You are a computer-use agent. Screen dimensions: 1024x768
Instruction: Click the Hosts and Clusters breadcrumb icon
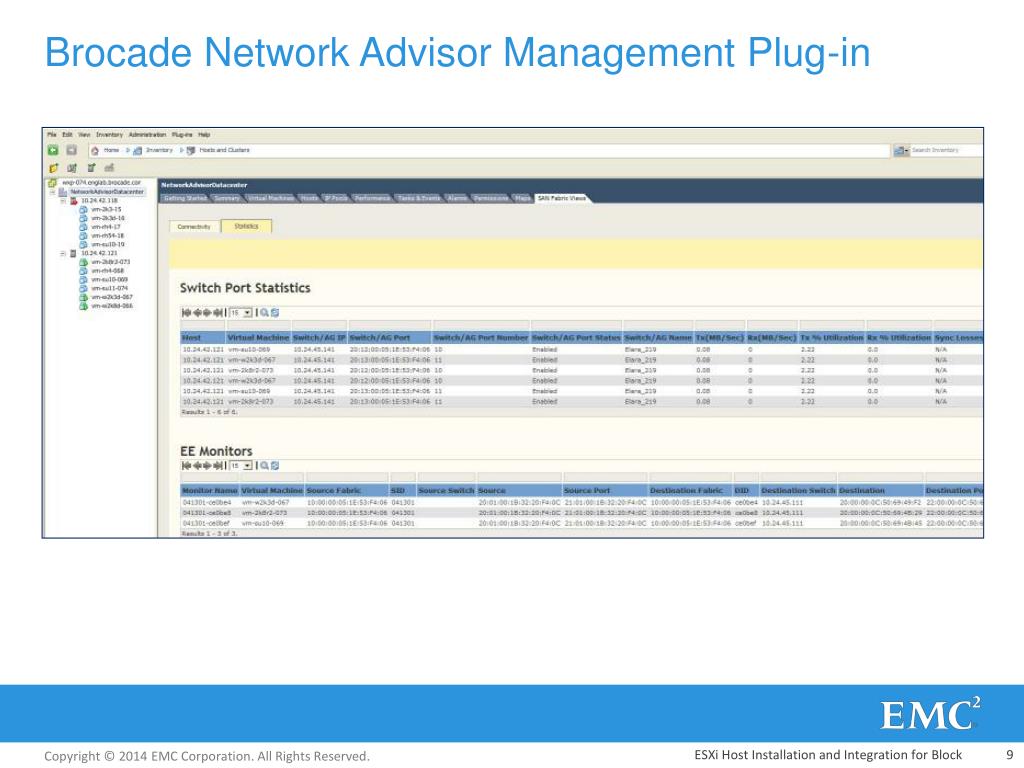point(191,151)
